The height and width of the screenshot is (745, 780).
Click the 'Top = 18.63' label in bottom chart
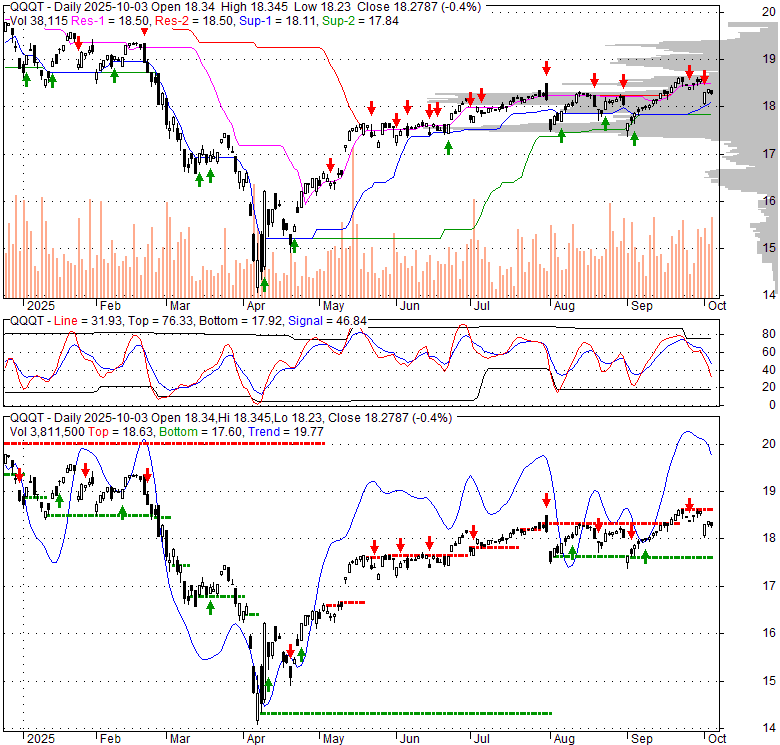point(121,432)
